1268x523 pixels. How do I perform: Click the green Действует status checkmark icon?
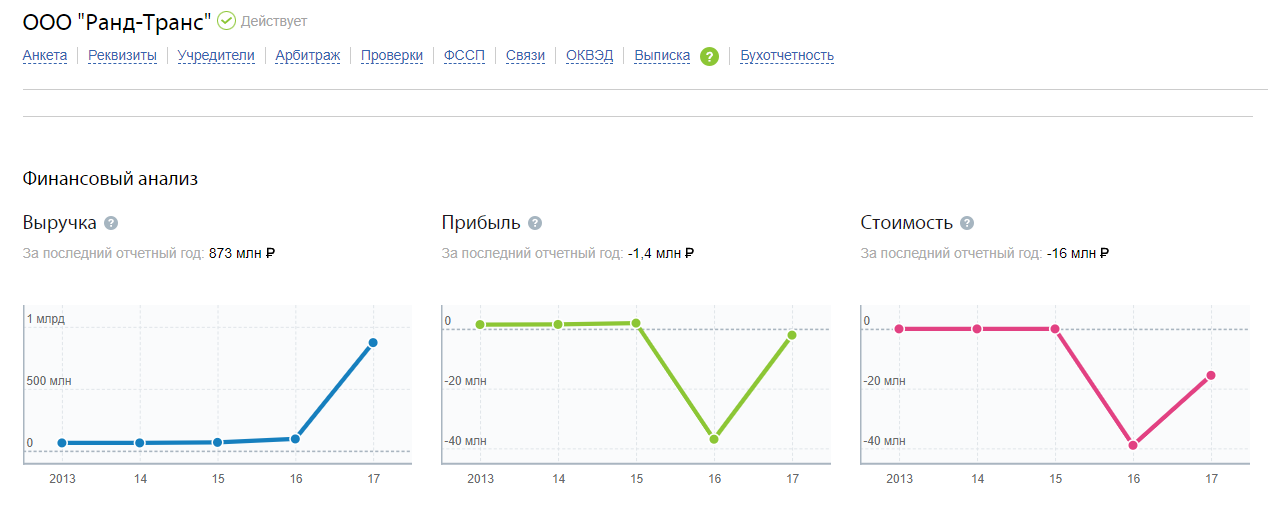tap(227, 20)
